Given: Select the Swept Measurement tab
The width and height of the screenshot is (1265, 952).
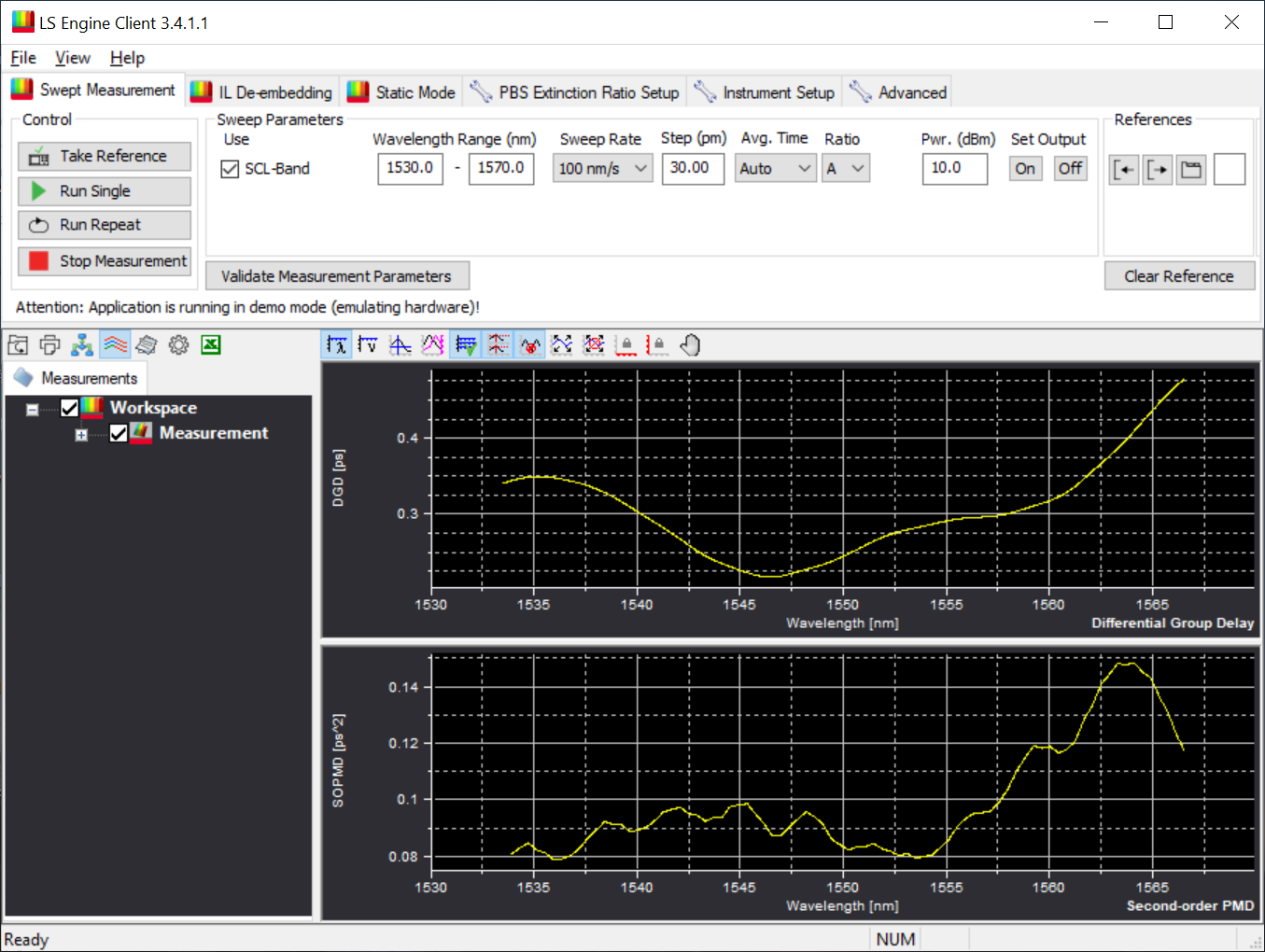Looking at the screenshot, I should pos(92,90).
